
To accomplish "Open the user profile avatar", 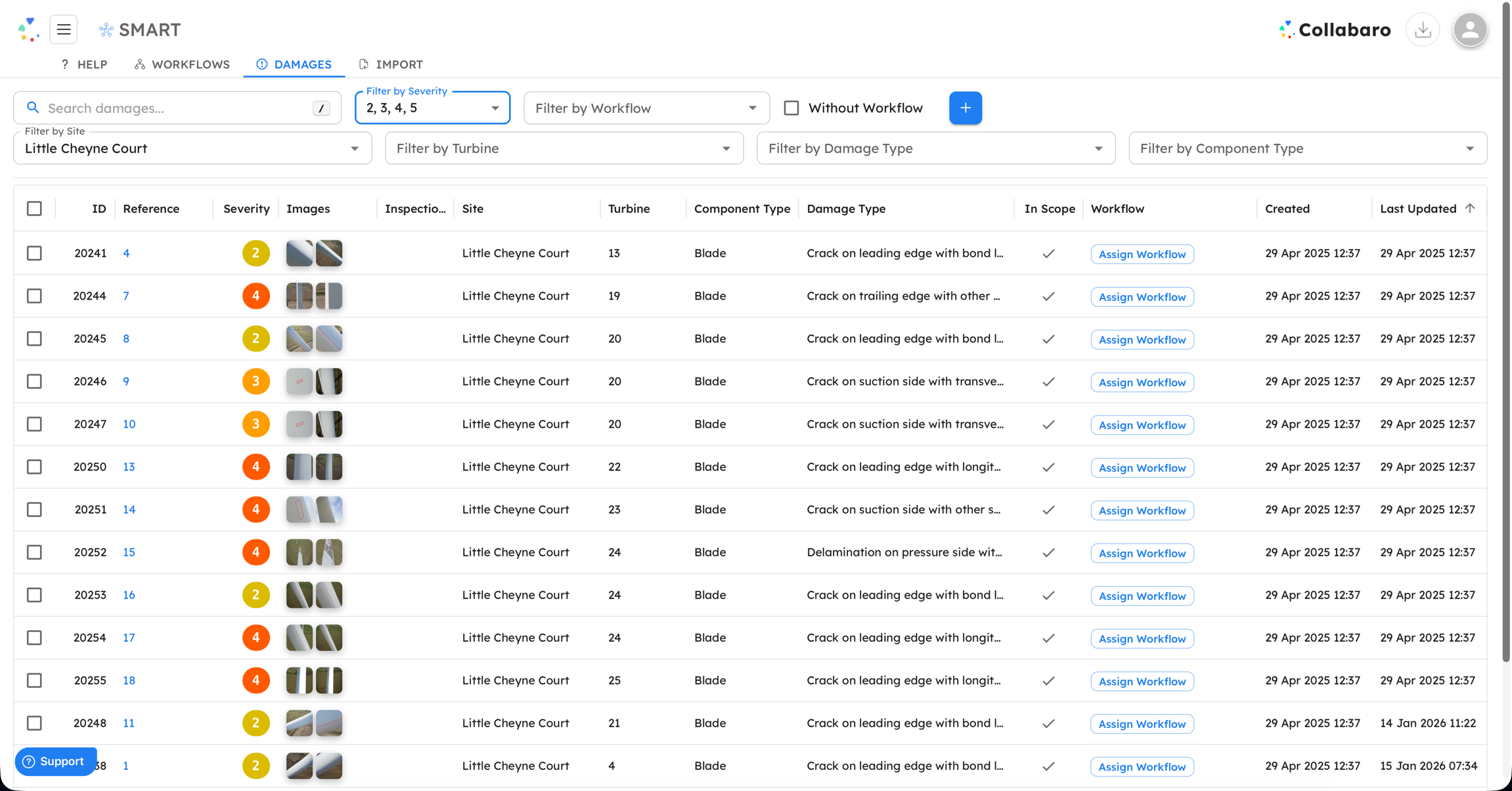I will [1469, 30].
